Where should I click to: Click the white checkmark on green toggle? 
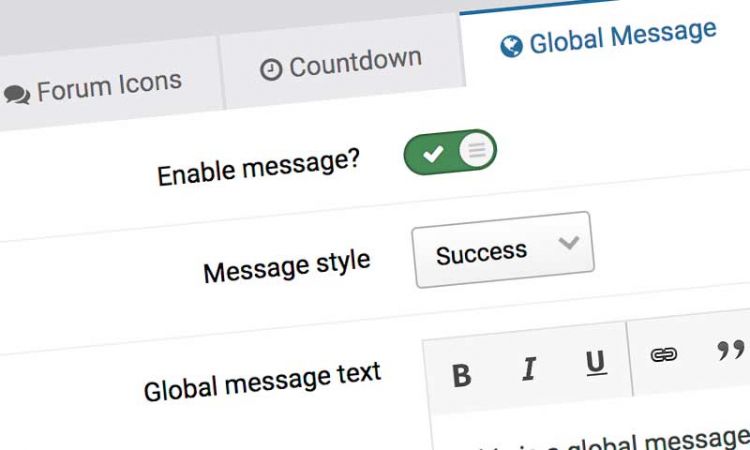click(x=433, y=154)
